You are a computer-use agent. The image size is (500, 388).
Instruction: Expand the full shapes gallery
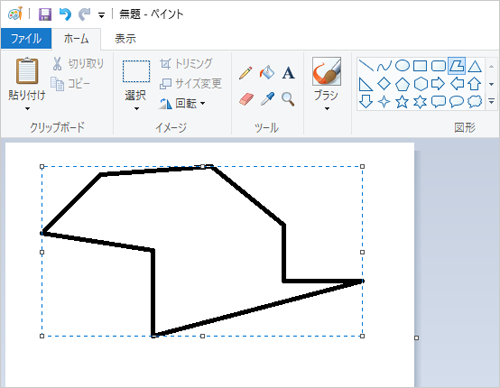(x=491, y=101)
